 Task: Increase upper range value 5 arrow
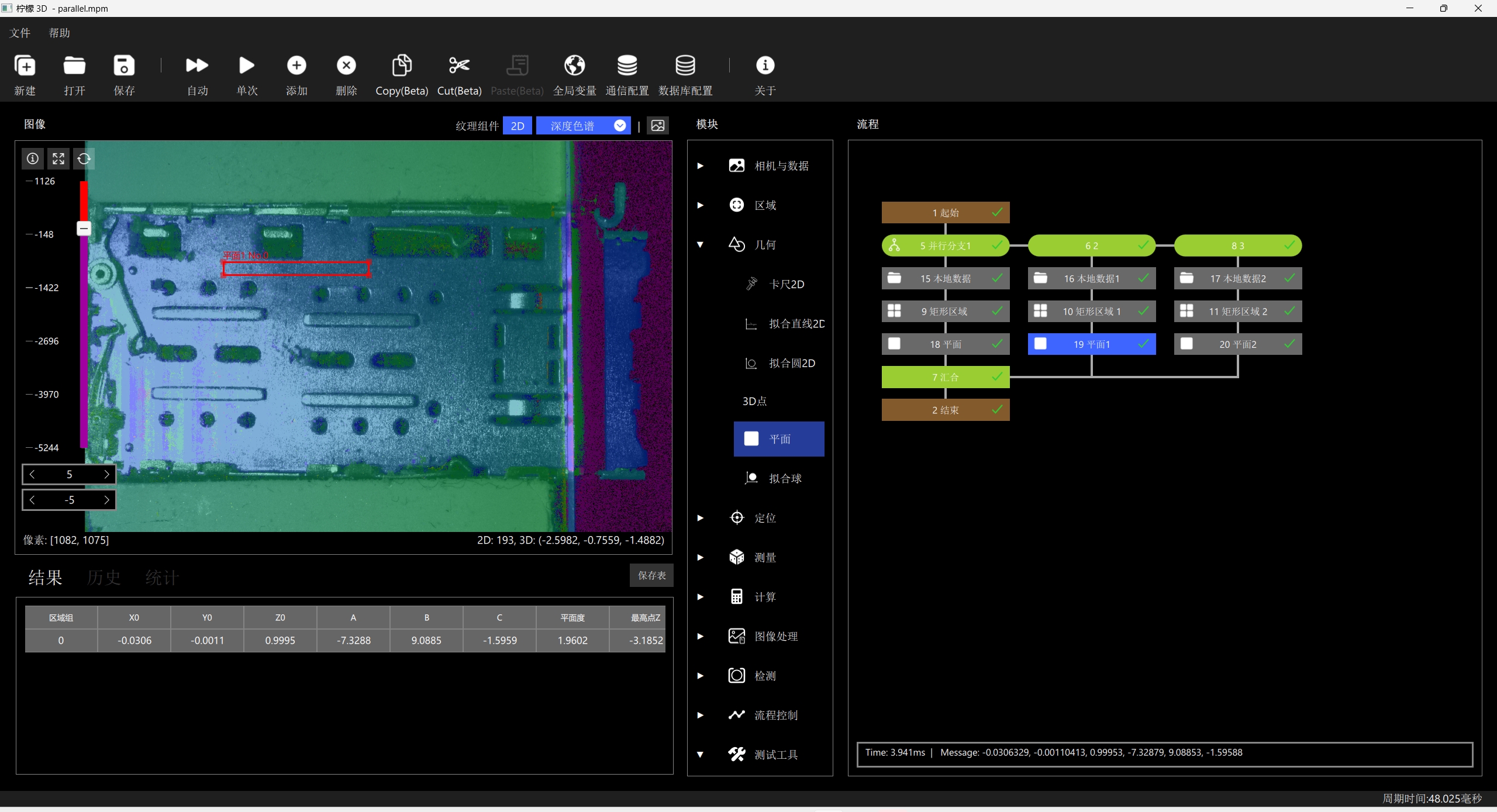[x=106, y=474]
